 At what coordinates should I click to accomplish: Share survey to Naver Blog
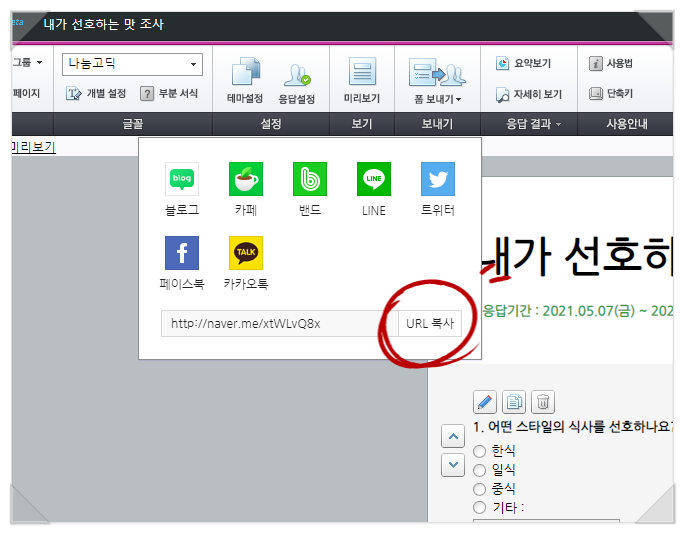(x=182, y=179)
